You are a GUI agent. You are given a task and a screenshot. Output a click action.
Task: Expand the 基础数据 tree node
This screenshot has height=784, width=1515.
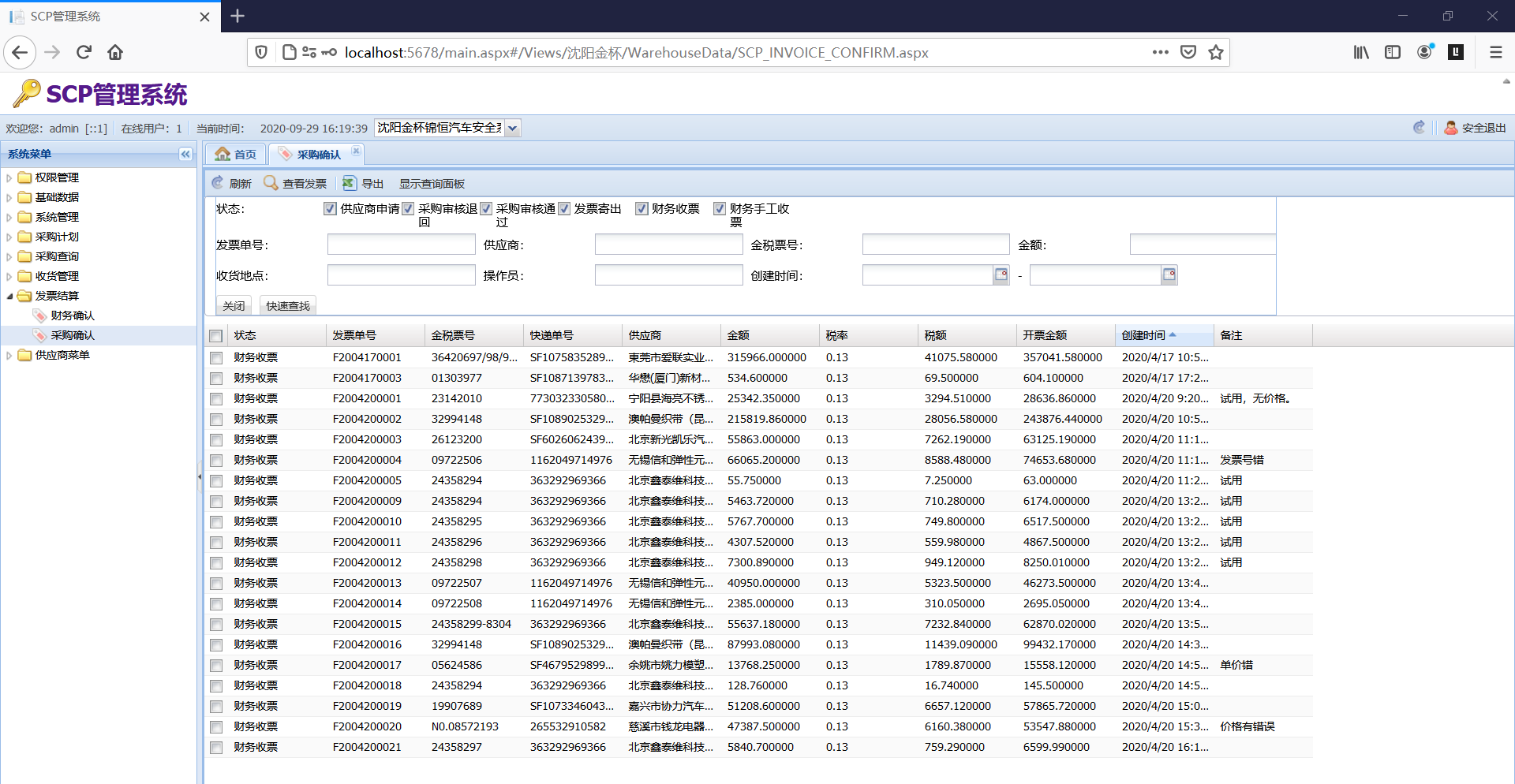click(9, 197)
